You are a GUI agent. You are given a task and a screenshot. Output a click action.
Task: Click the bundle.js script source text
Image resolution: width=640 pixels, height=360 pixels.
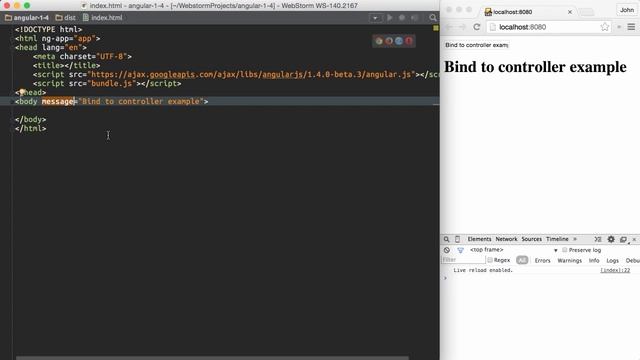point(111,83)
